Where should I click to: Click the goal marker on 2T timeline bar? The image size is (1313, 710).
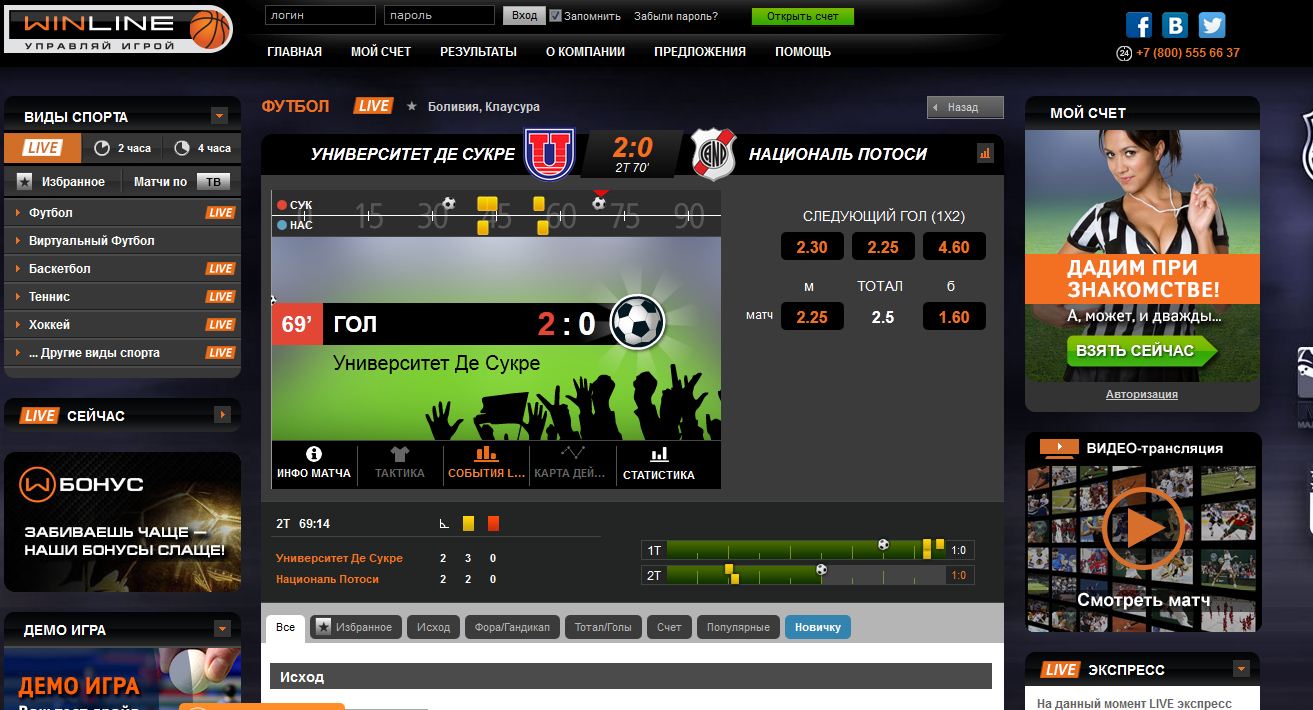point(821,570)
